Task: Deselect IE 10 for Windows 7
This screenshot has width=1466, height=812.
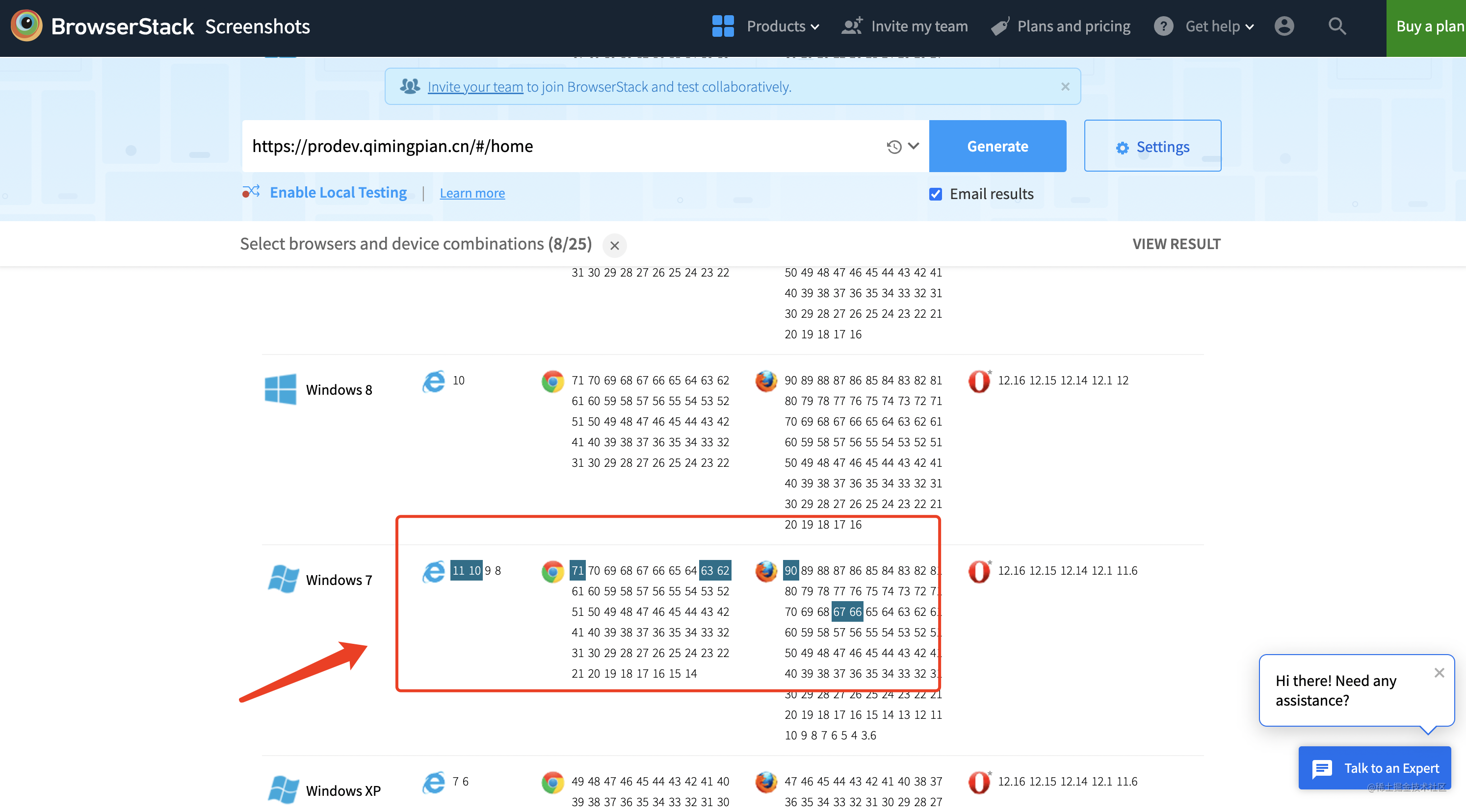Action: pos(474,570)
